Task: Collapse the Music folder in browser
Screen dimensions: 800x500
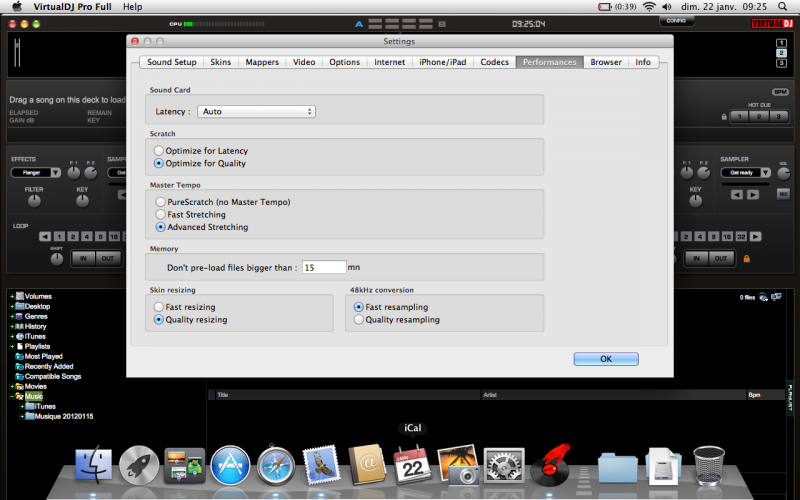Action: (x=11, y=396)
